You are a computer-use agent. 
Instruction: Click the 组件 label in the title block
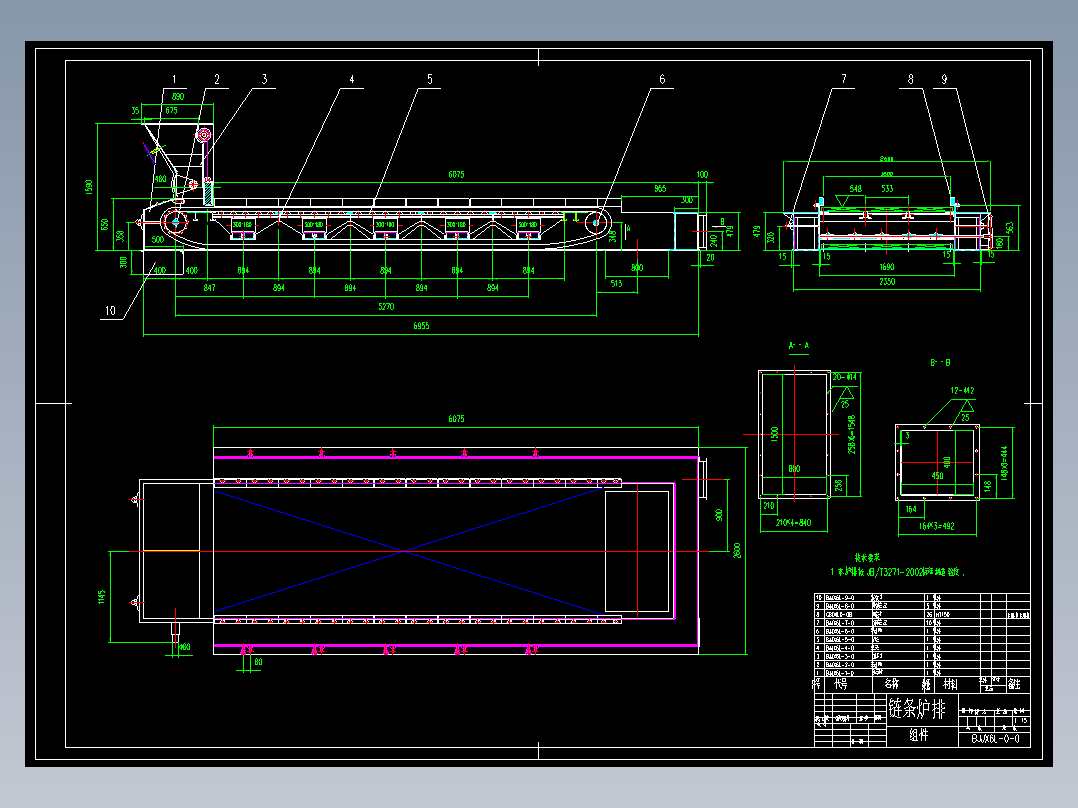(918, 735)
